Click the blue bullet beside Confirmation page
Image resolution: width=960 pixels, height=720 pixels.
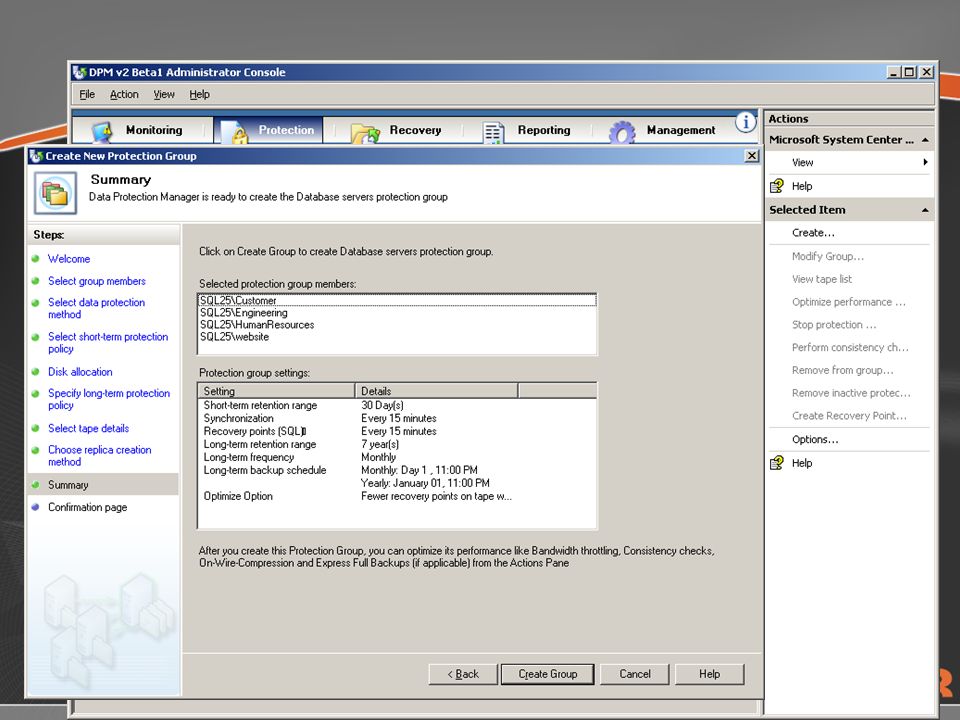coord(36,507)
